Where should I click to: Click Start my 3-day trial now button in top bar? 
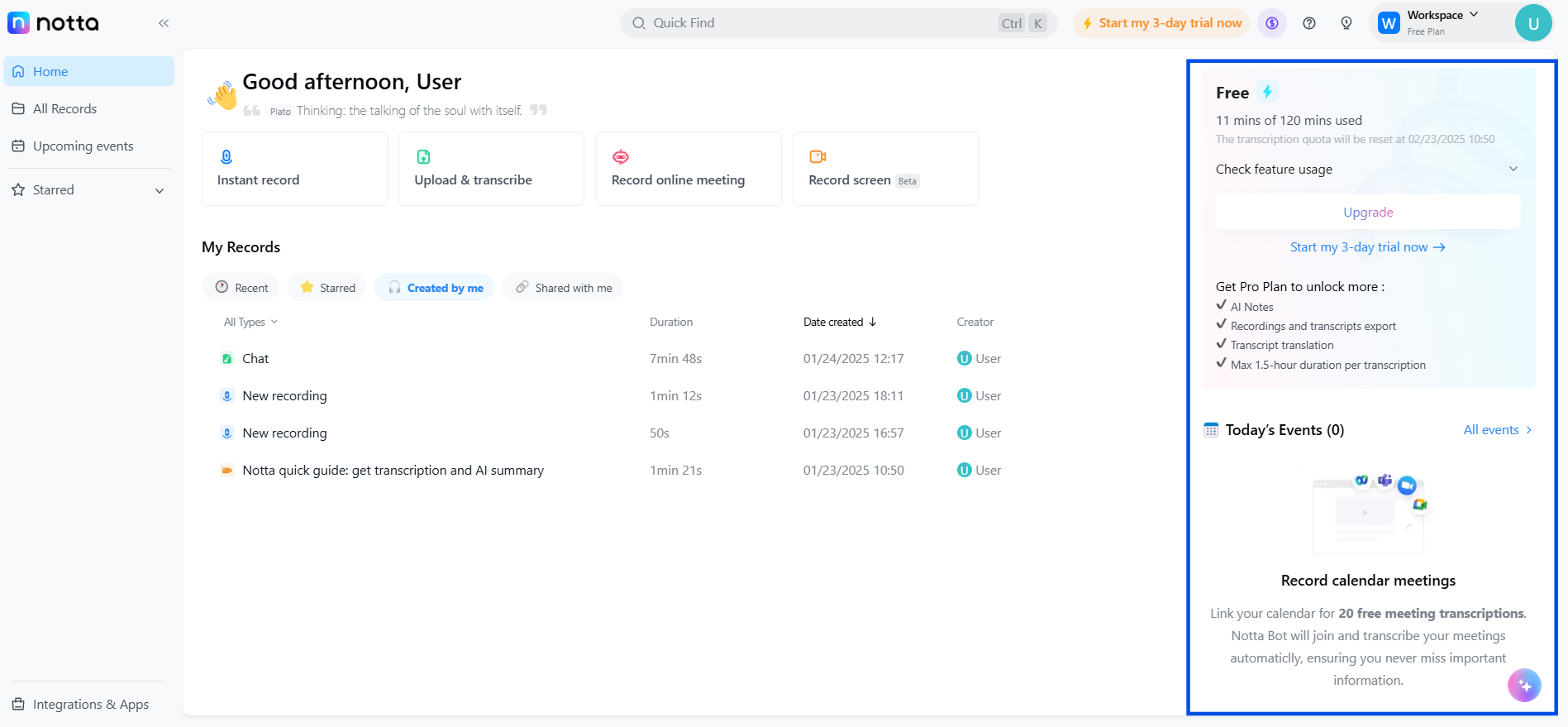tap(1162, 23)
